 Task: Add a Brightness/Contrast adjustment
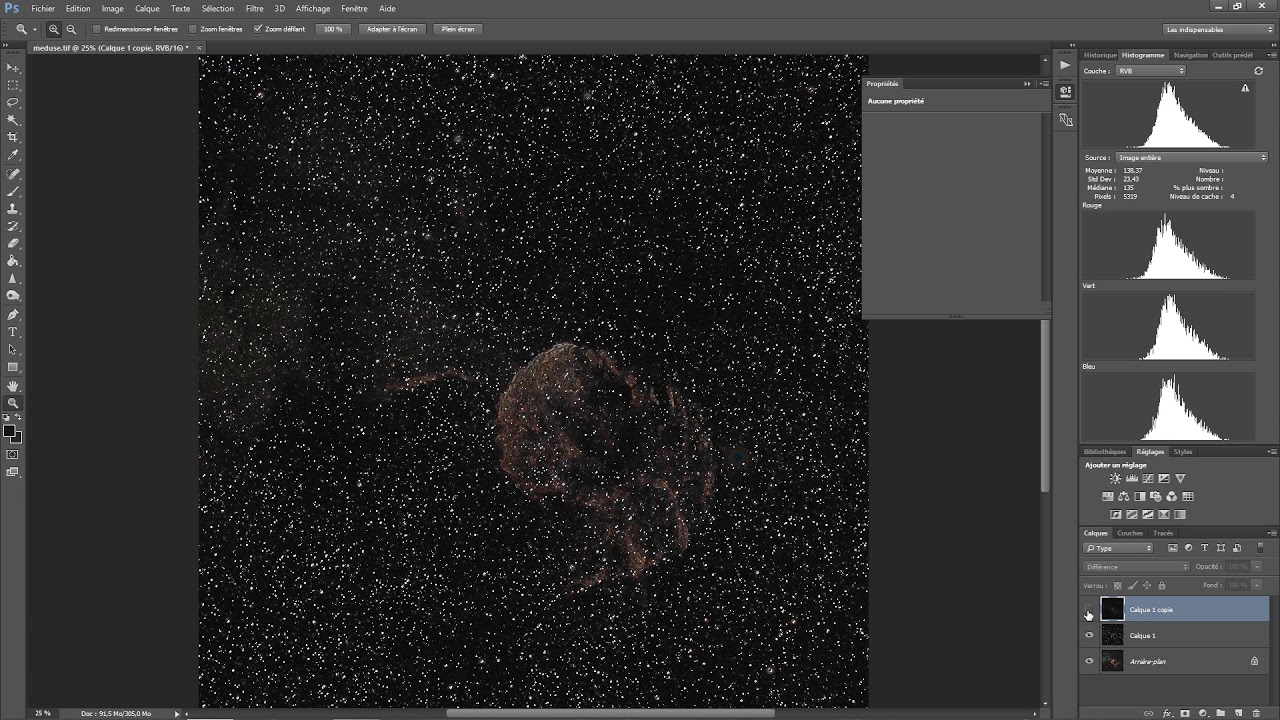(x=1115, y=478)
